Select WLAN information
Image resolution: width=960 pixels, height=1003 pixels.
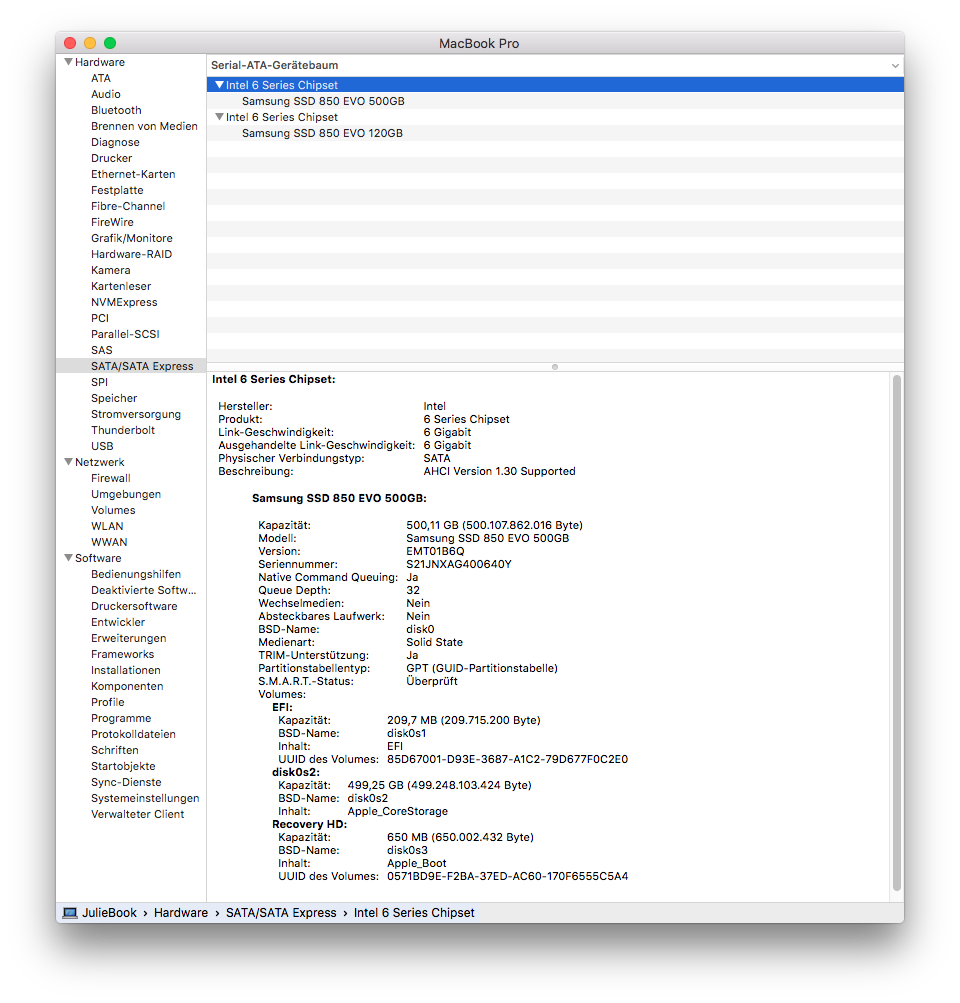point(107,526)
